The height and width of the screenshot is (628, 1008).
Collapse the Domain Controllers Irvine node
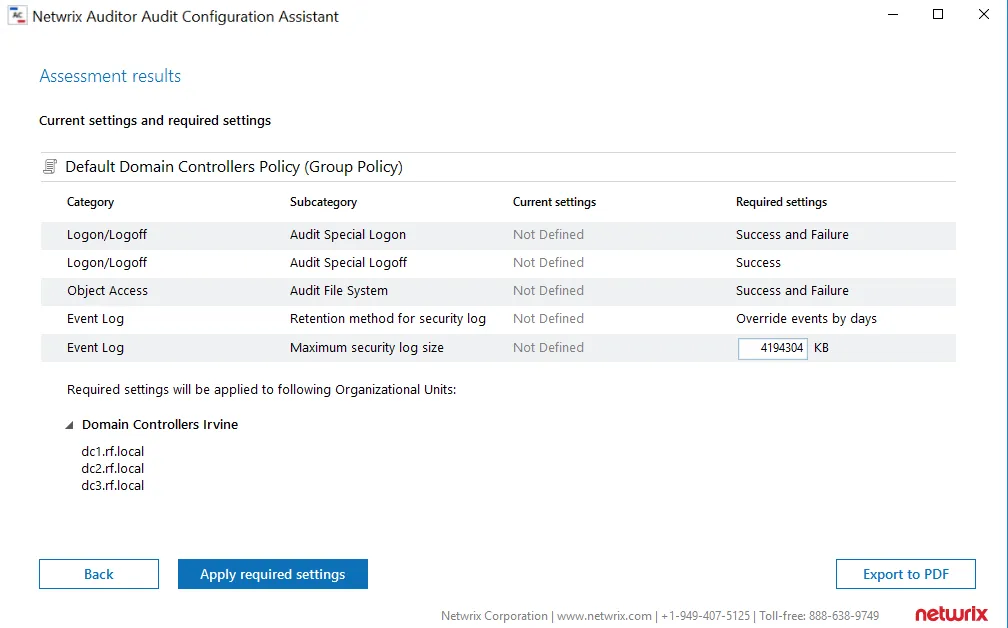click(x=69, y=425)
